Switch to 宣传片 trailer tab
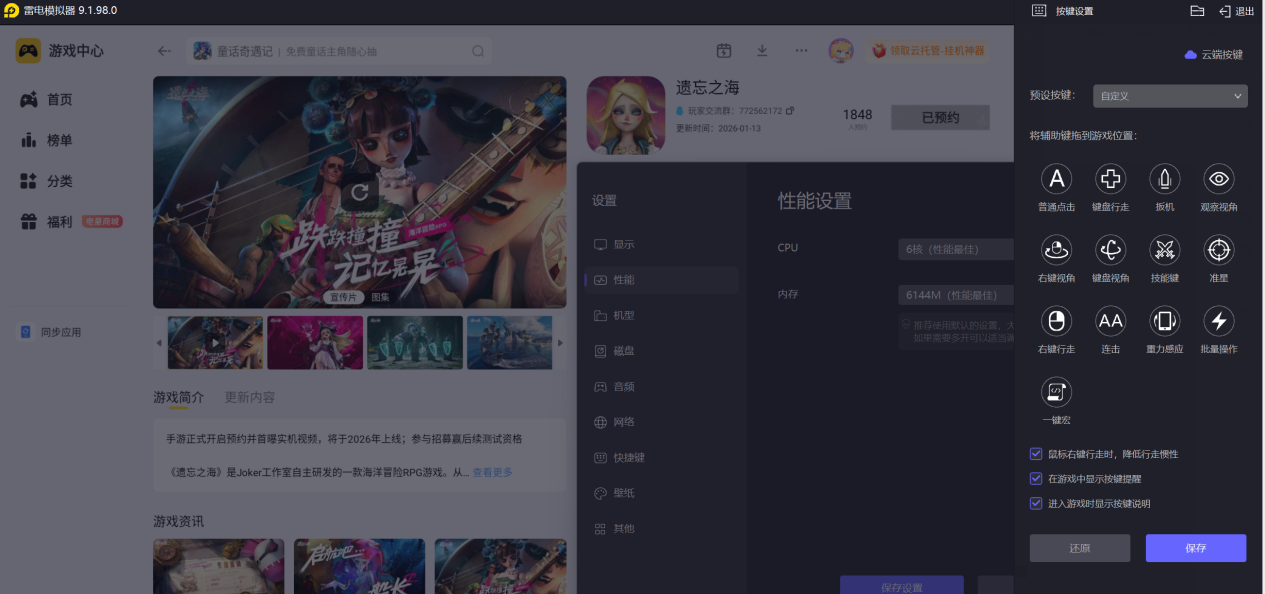The height and width of the screenshot is (594, 1265). click(x=343, y=297)
